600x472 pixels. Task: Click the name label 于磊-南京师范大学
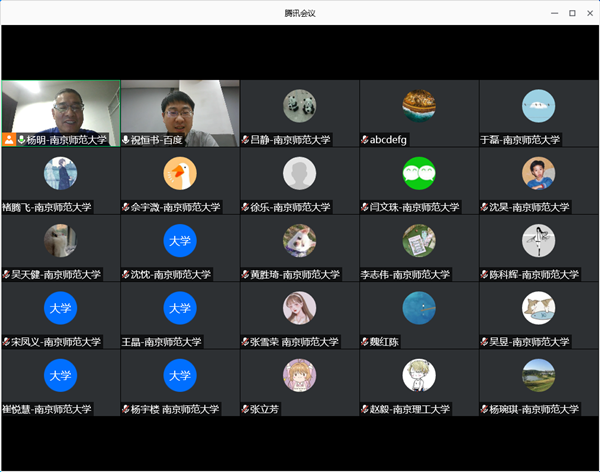(520, 140)
